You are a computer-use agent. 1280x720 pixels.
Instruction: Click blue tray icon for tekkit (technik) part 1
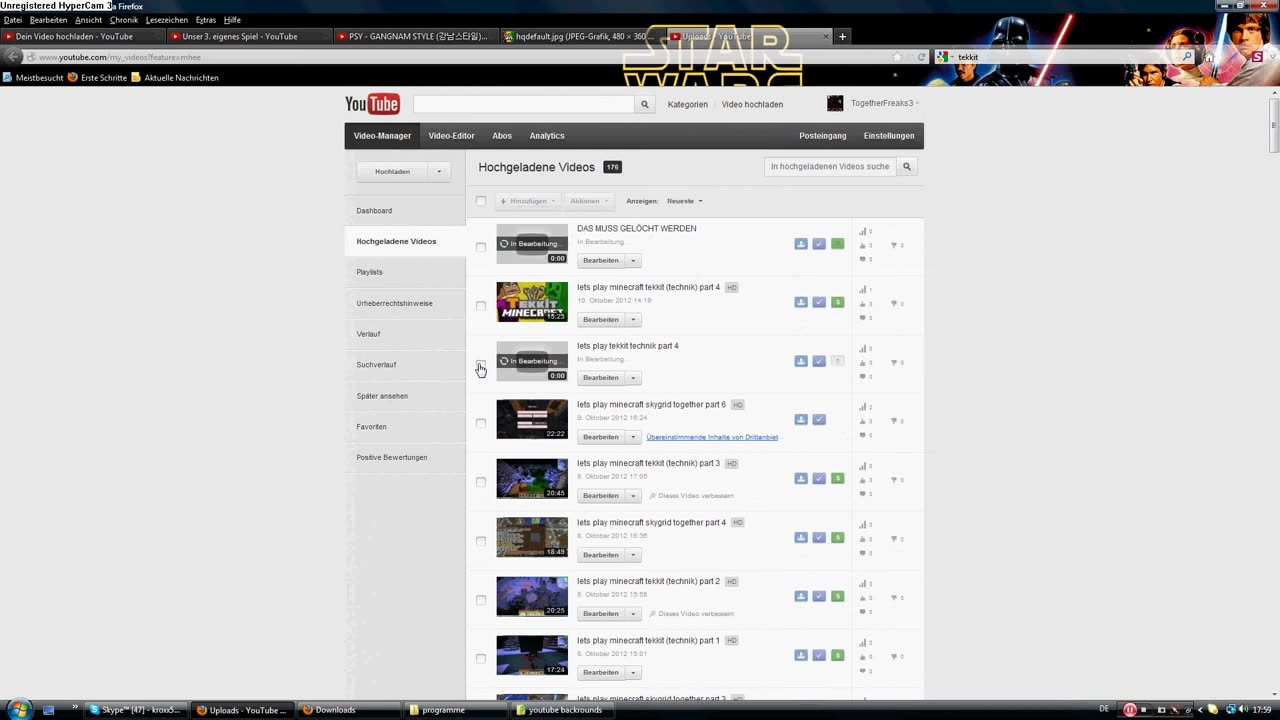[x=801, y=655]
